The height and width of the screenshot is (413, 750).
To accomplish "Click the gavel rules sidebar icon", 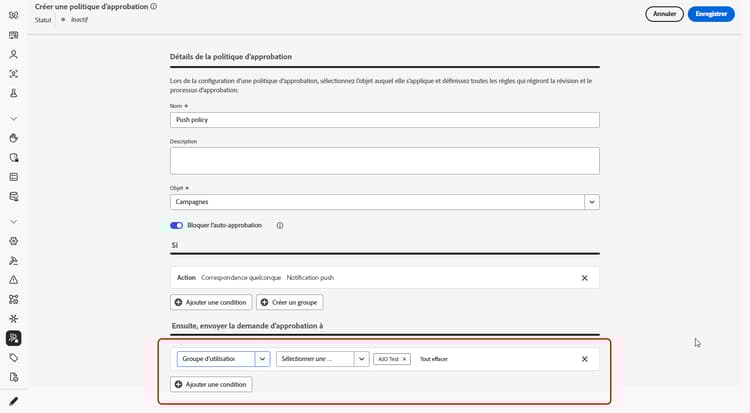I will tap(13, 261).
